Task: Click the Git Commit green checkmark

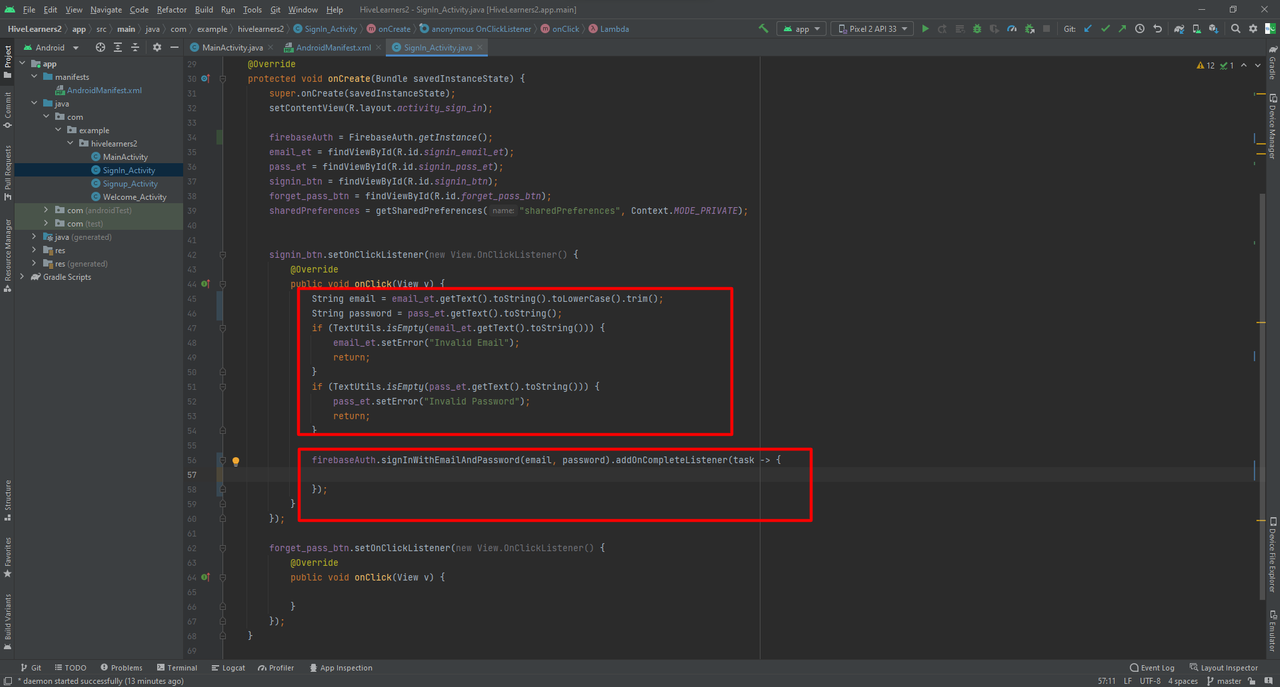Action: [1105, 29]
